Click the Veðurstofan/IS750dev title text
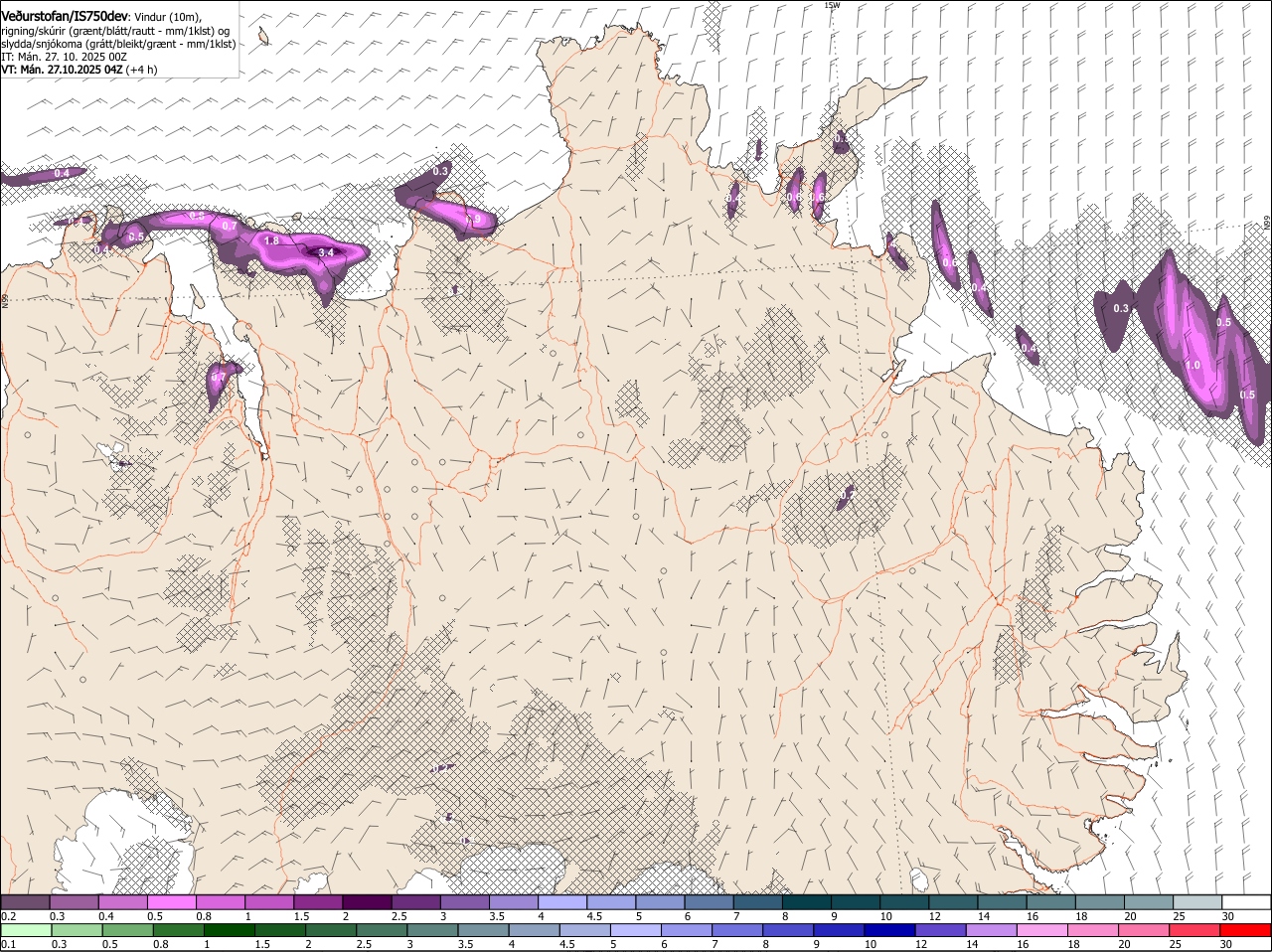Viewport: 1272px width, 952px height. coord(65,17)
